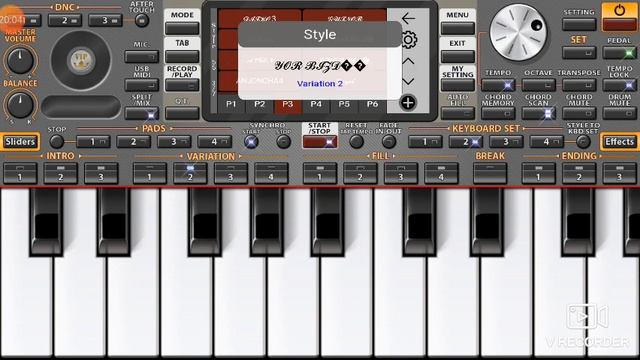The image size is (640, 360).
Task: Toggle DRUM MUTE button
Action: (620, 113)
